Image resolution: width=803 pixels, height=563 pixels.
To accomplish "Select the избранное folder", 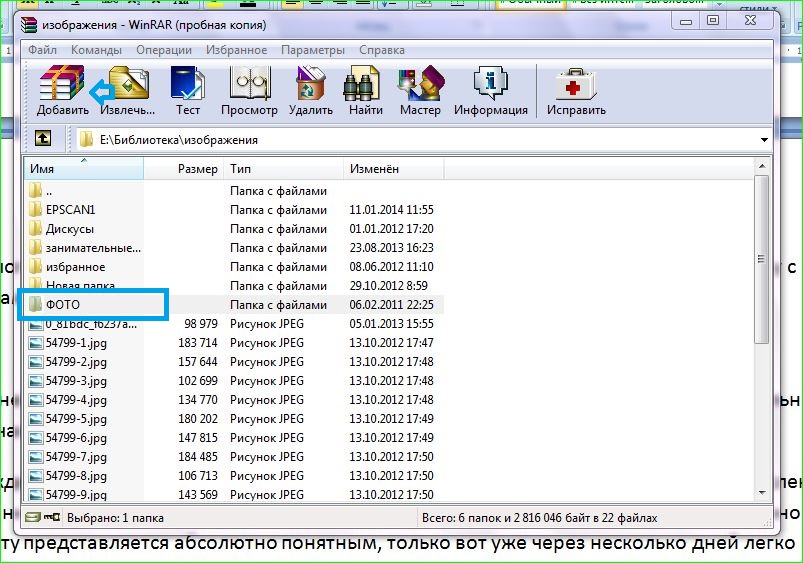I will click(x=75, y=267).
